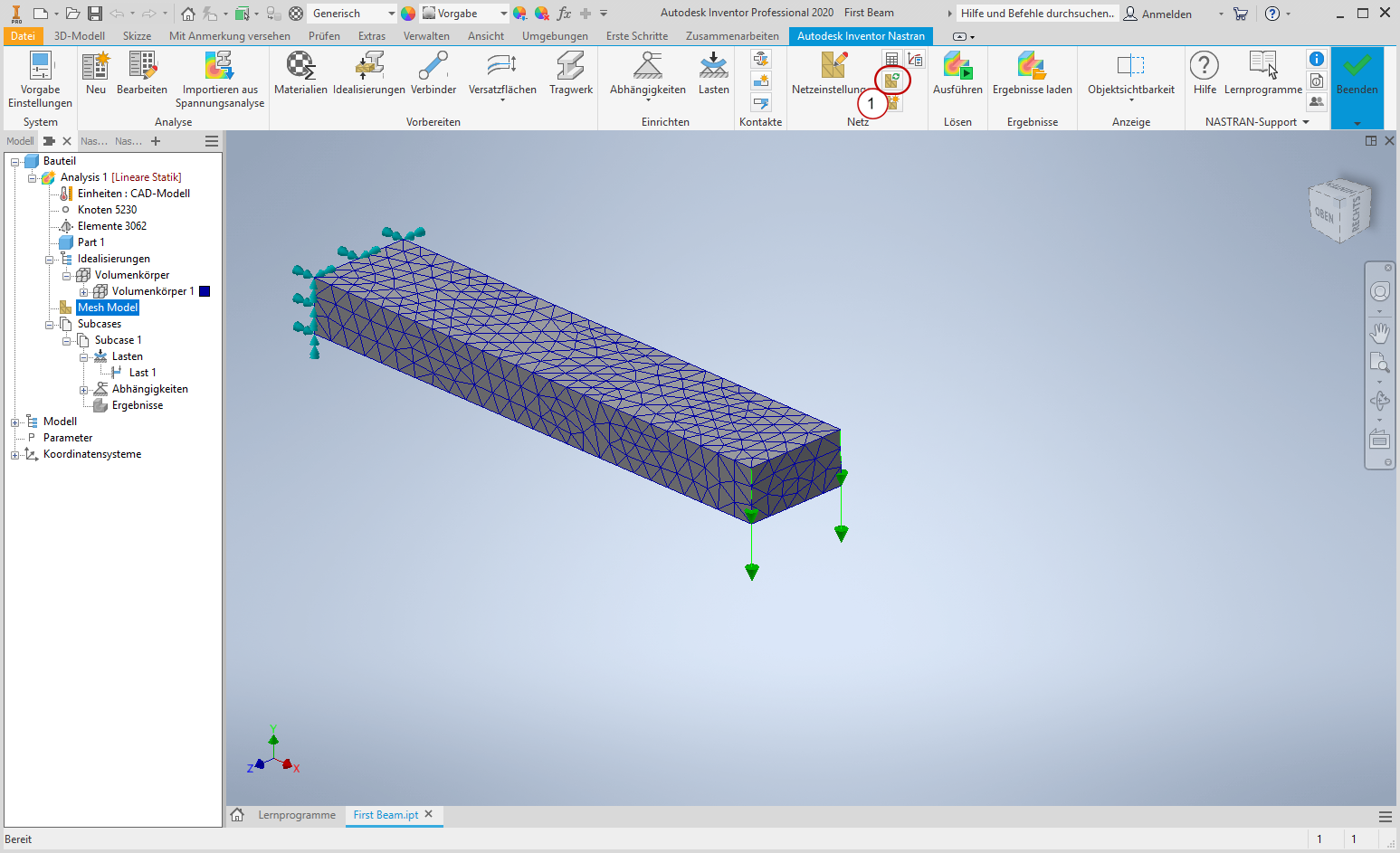Click the bottom contact icon in Kontakte panel
Screen dimensions: 1400x853
[761, 103]
